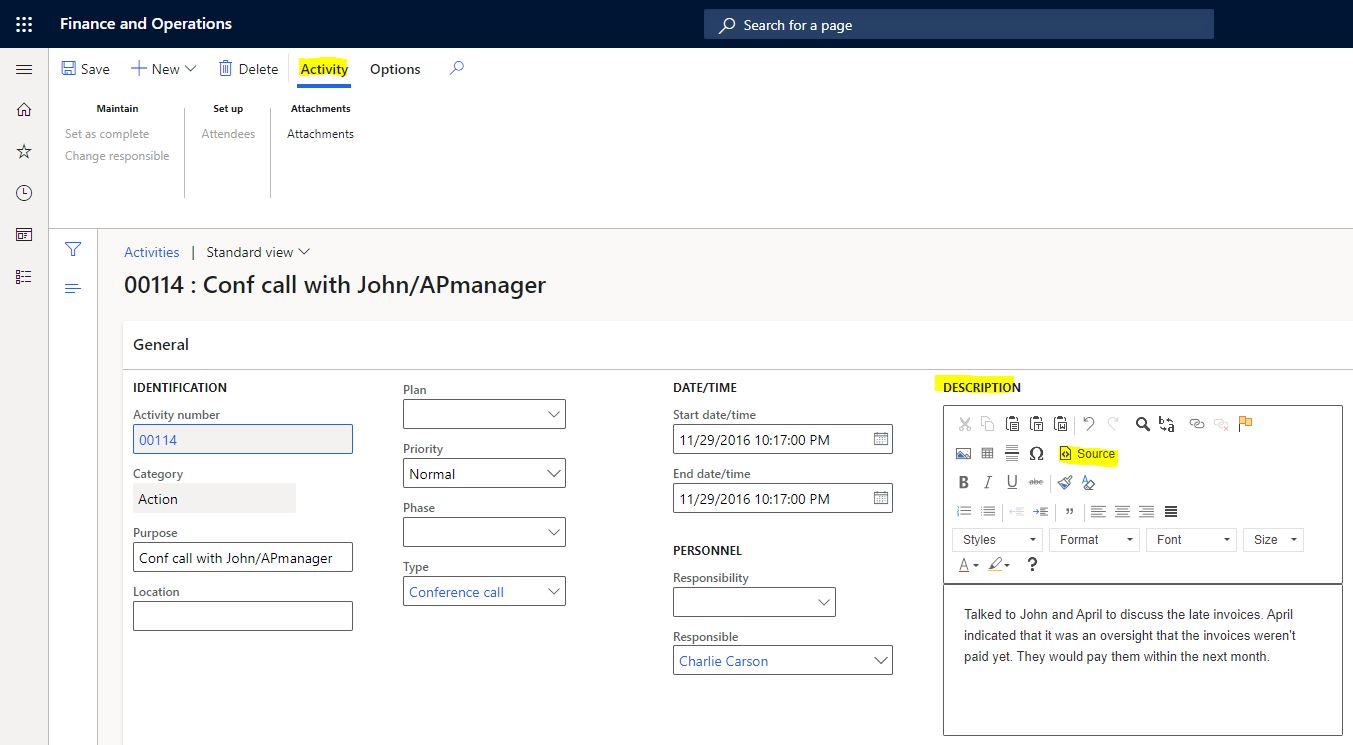The width and height of the screenshot is (1353, 745).
Task: Open the app launcher waffle menu
Action: 24,24
